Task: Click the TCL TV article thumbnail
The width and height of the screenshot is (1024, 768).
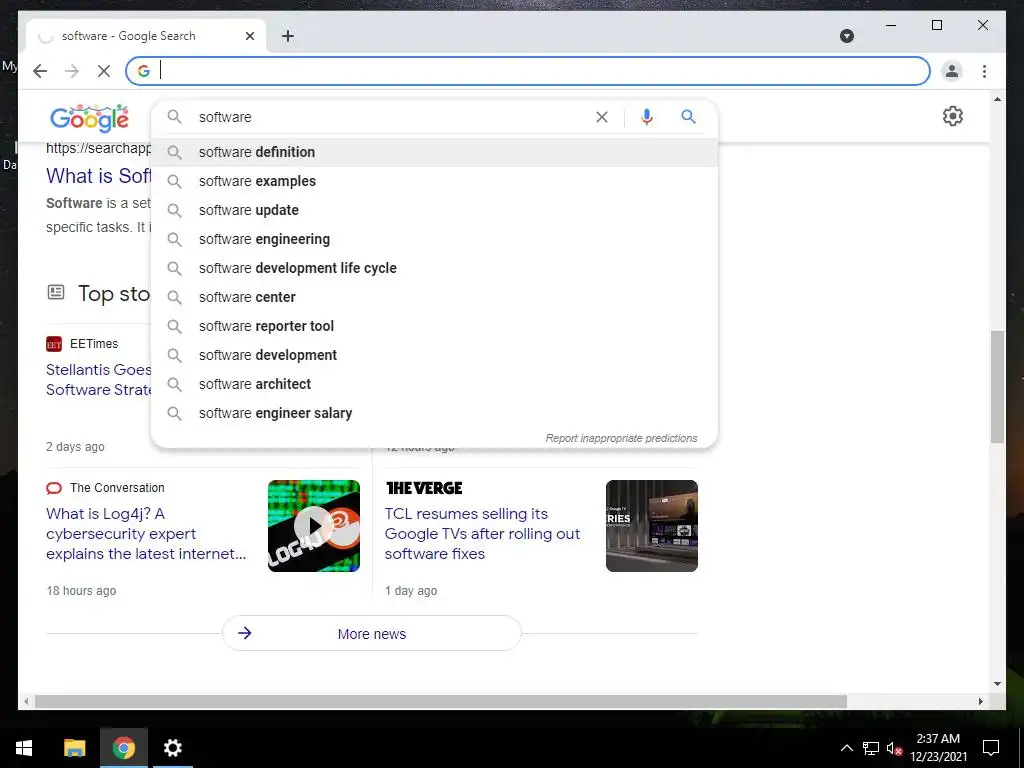Action: pos(652,526)
